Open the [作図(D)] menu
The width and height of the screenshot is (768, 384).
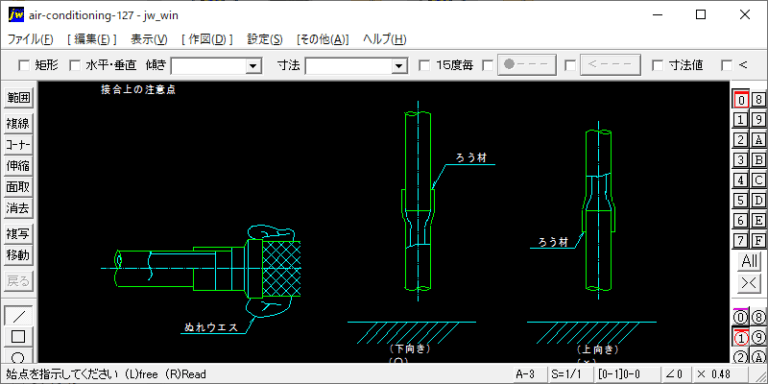tap(207, 40)
